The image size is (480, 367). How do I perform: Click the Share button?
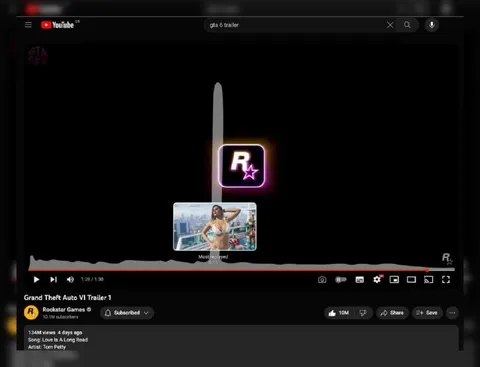[392, 313]
